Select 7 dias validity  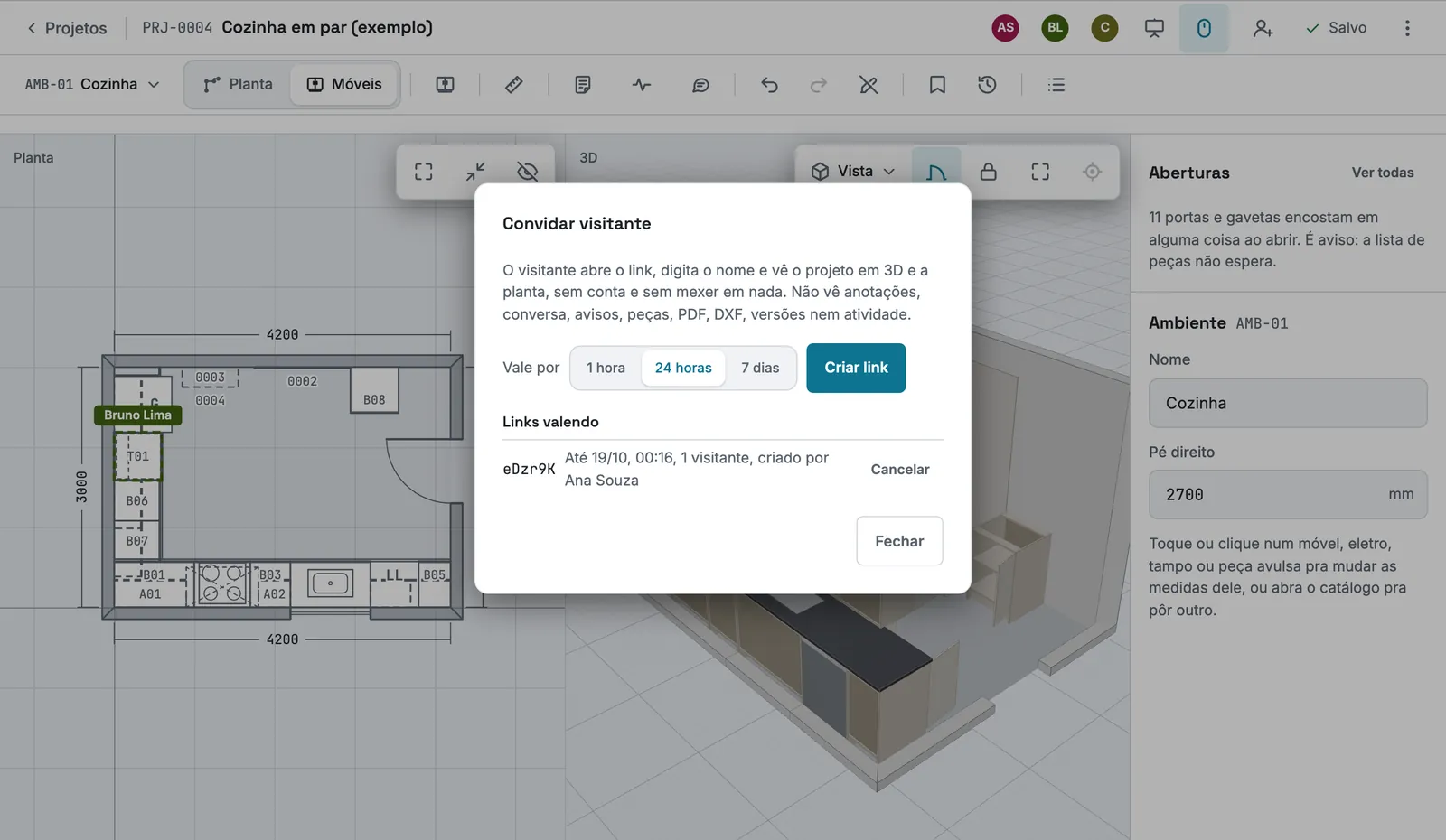click(760, 368)
